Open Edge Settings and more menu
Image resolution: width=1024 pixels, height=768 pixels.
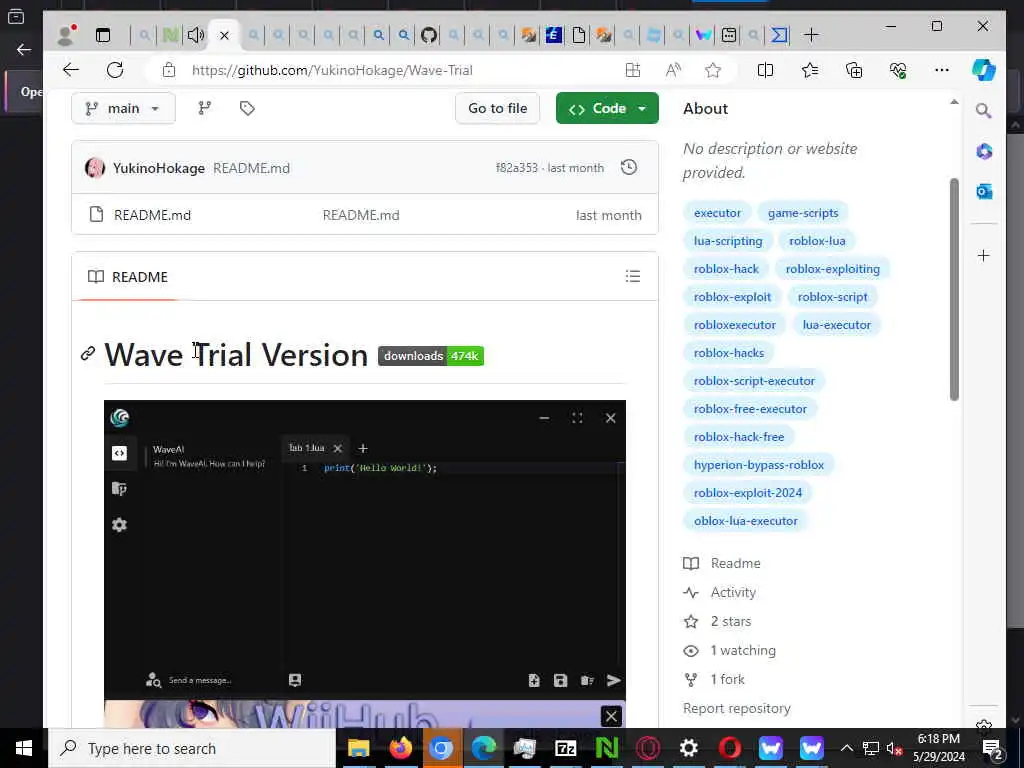click(942, 70)
